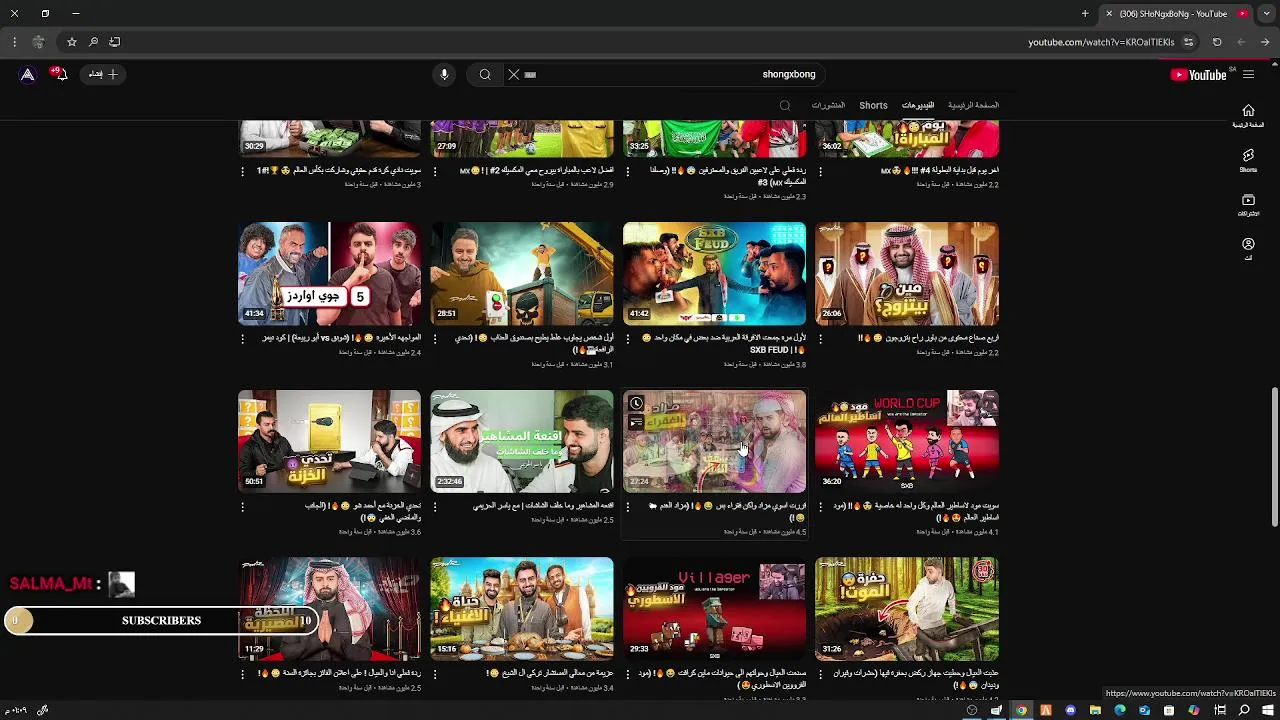Open taskbar search magnifier
Viewport: 1280px width, 720px height.
[1244, 710]
